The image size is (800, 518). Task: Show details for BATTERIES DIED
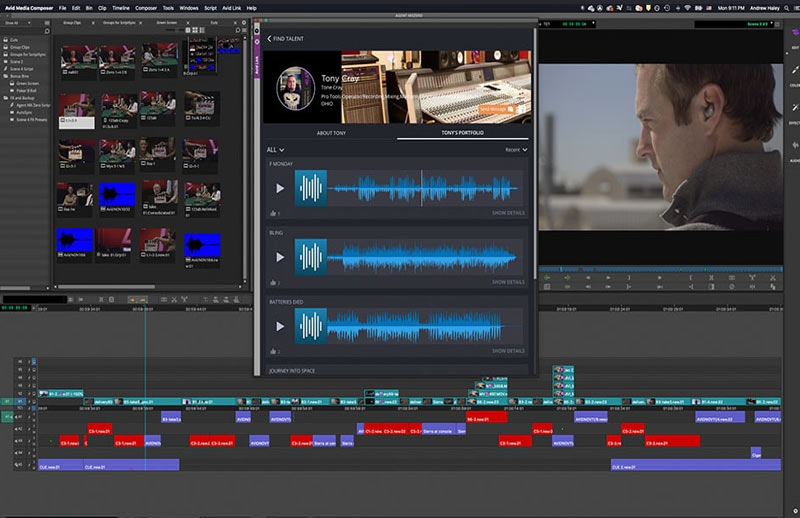[508, 351]
